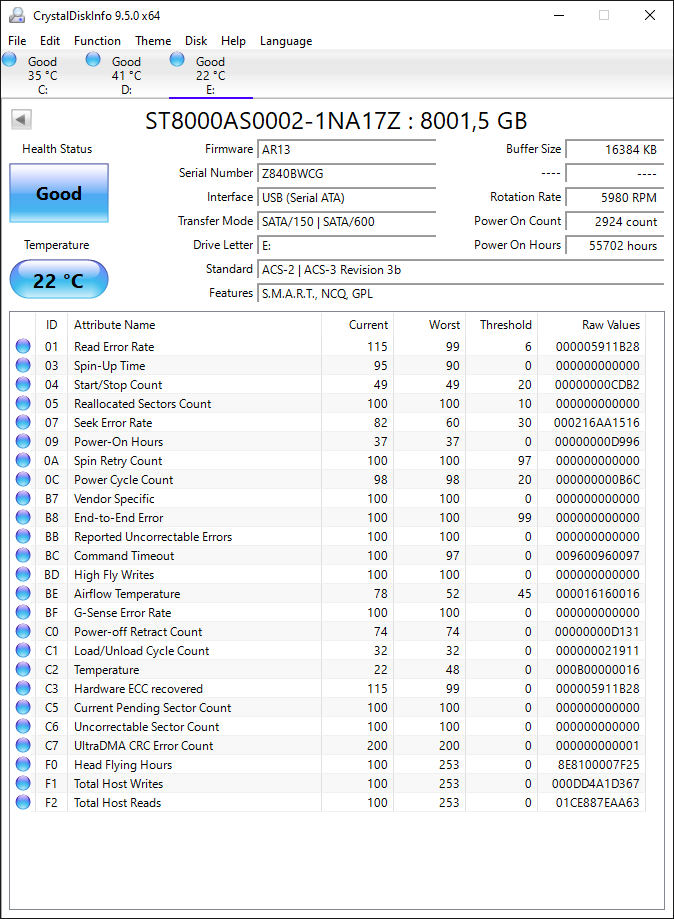Click status orb for End-to-End Error
The width and height of the screenshot is (674, 919).
[x=23, y=518]
